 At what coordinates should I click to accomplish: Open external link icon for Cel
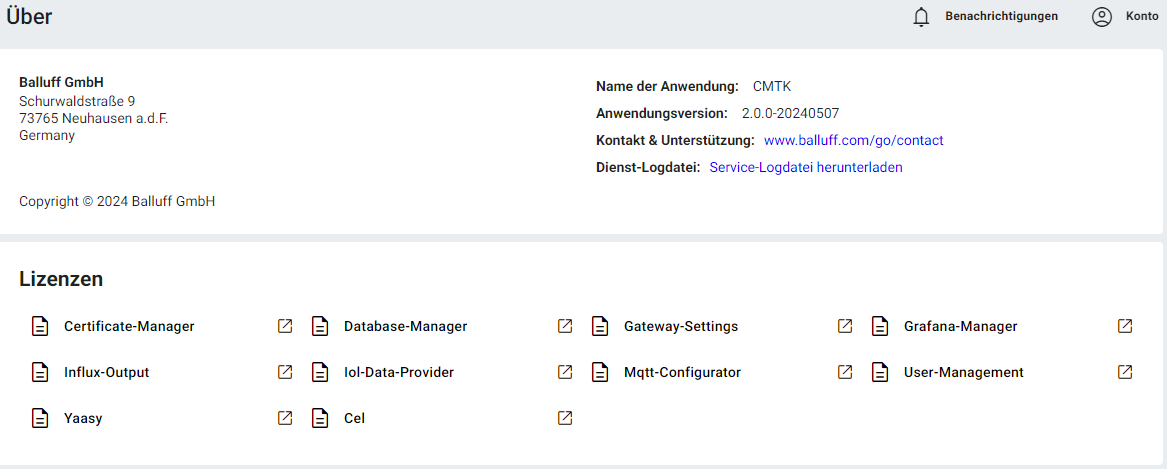click(x=565, y=418)
